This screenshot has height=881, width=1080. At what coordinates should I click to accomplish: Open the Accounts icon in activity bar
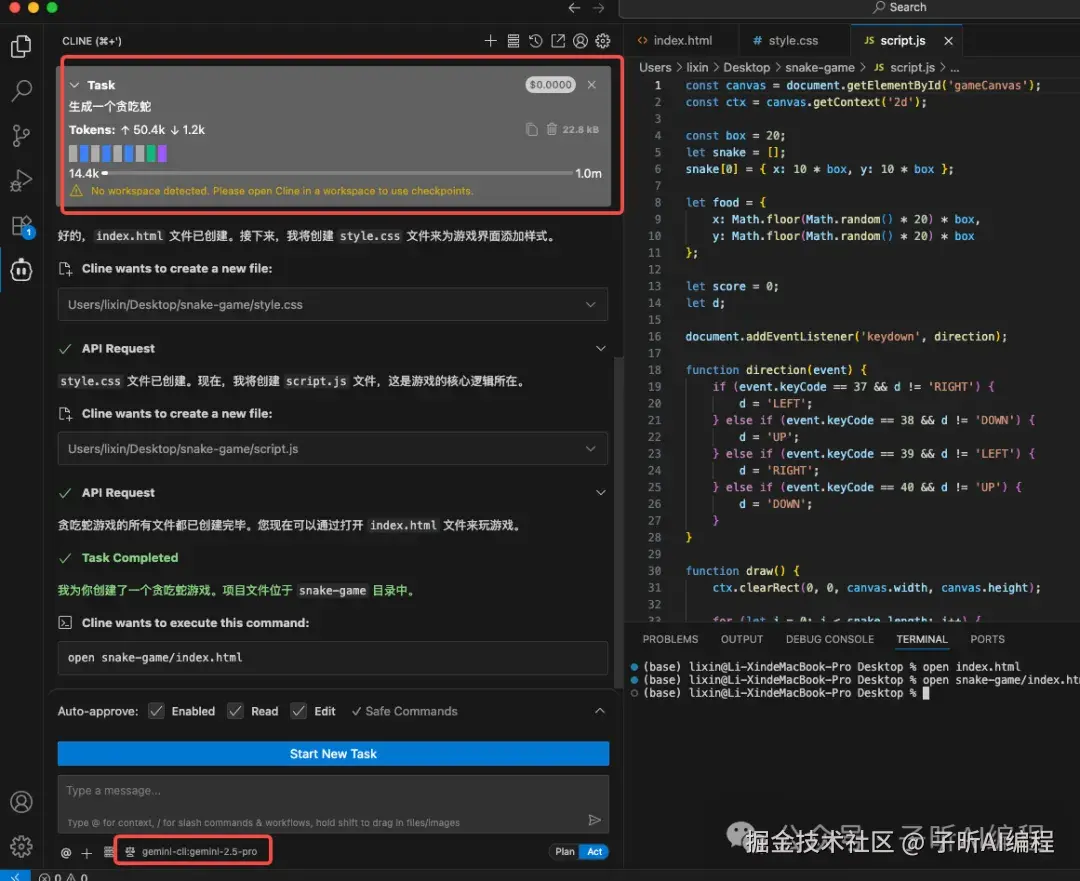coord(21,802)
